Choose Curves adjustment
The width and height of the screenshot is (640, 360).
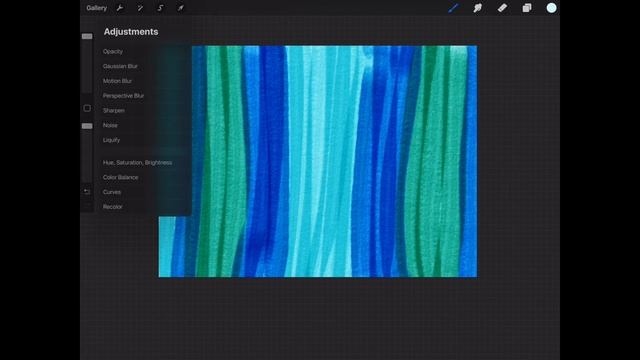click(x=111, y=192)
